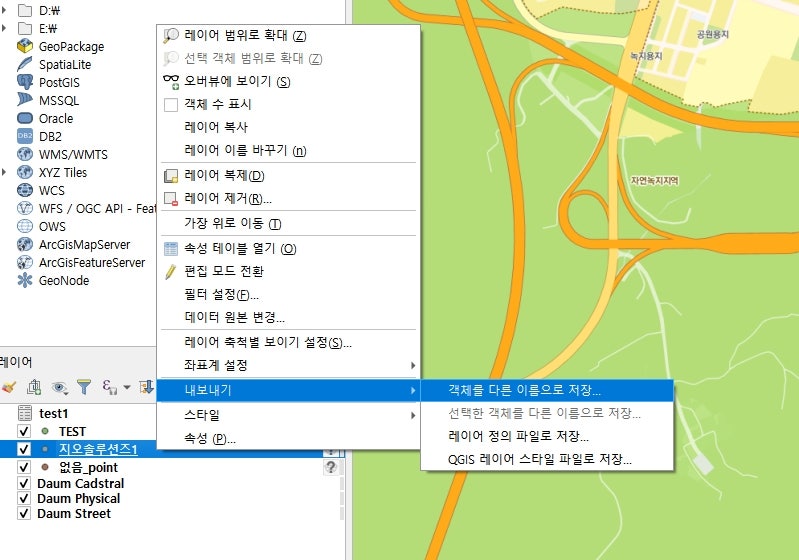
Task: Click the 내보내기 menu item
Action: (288, 390)
